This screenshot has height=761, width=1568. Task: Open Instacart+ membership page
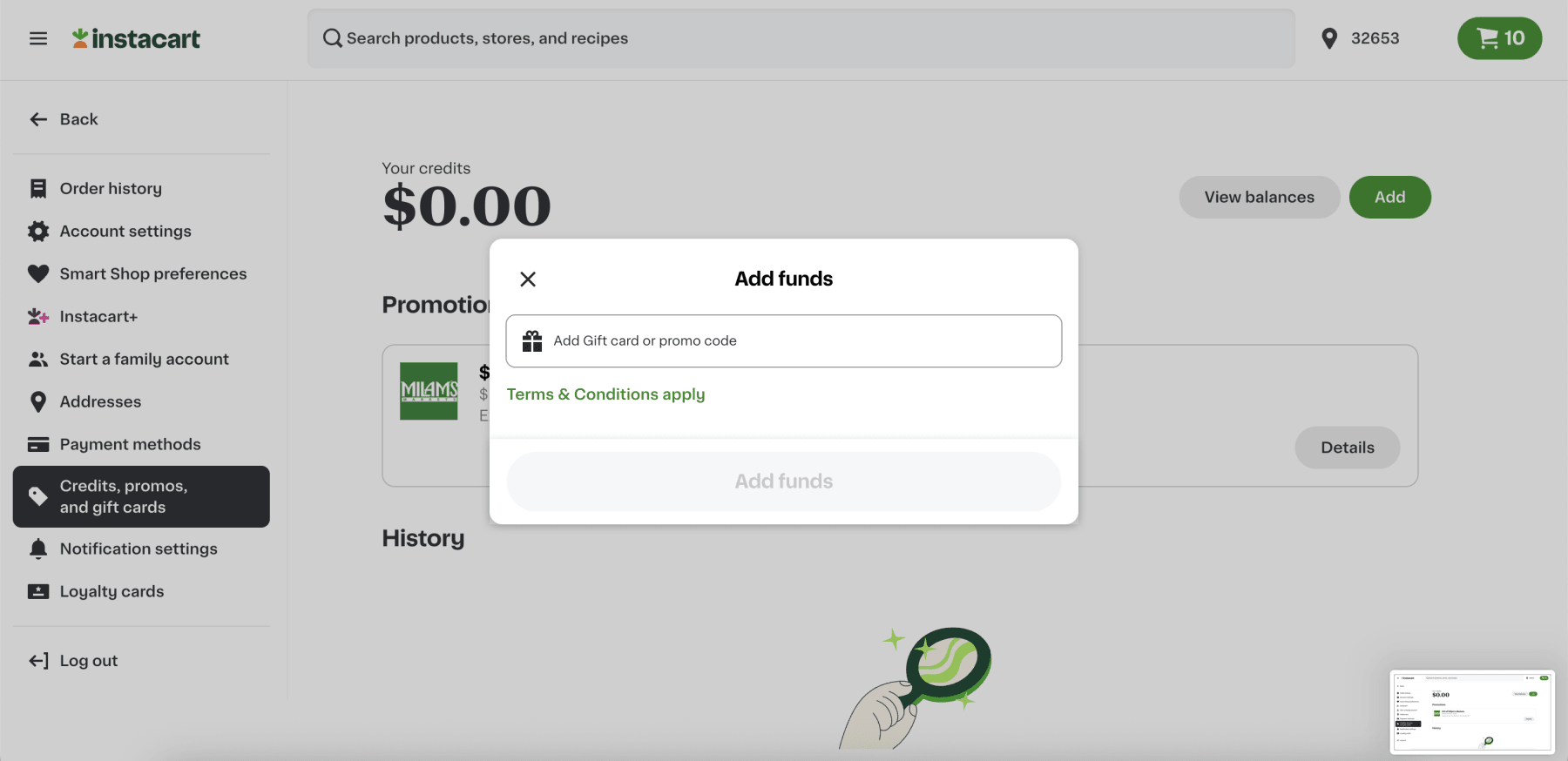pyautogui.click(x=98, y=317)
